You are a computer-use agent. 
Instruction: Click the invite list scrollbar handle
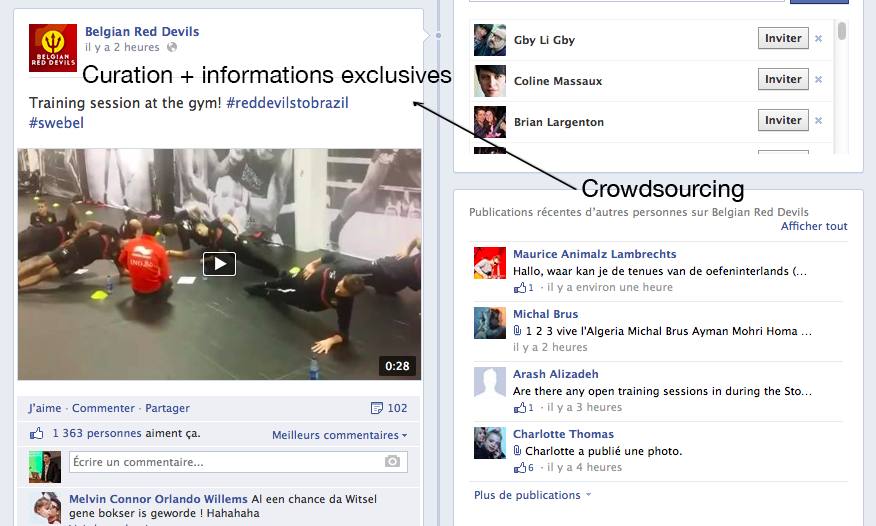(x=842, y=31)
